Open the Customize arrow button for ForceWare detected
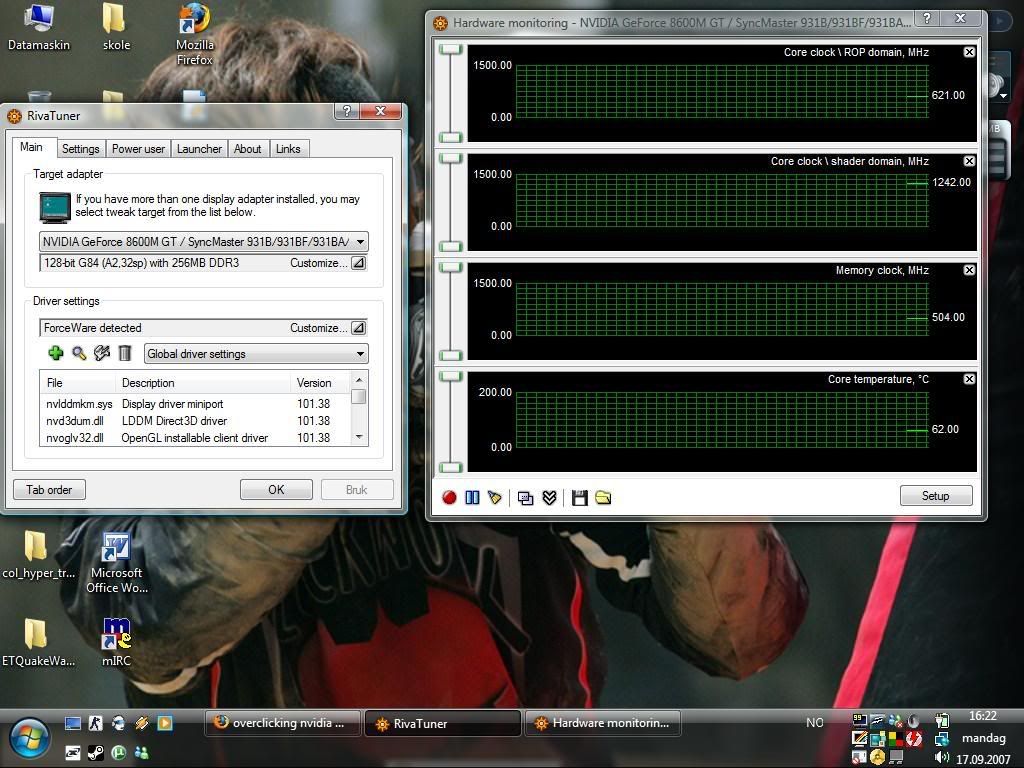This screenshot has height=768, width=1024. pos(359,328)
